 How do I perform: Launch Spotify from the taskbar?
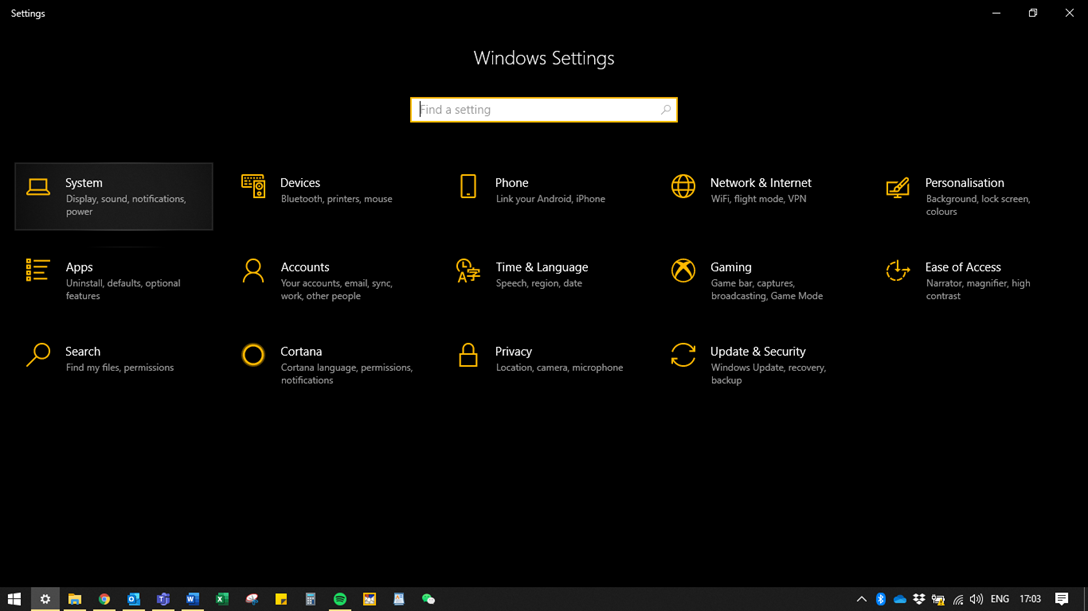[340, 599]
